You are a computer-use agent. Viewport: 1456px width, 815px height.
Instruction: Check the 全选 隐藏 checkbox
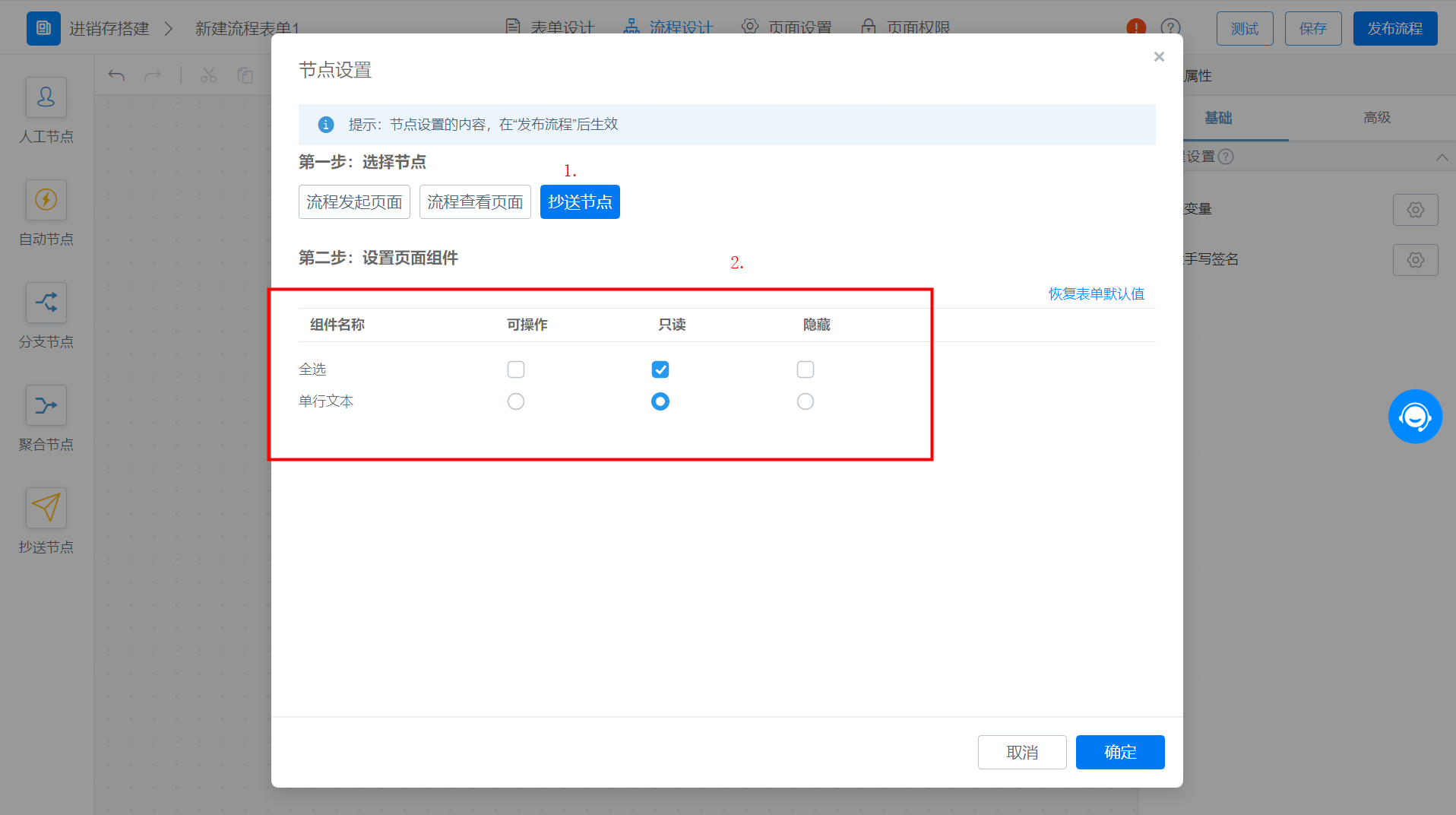pos(806,369)
